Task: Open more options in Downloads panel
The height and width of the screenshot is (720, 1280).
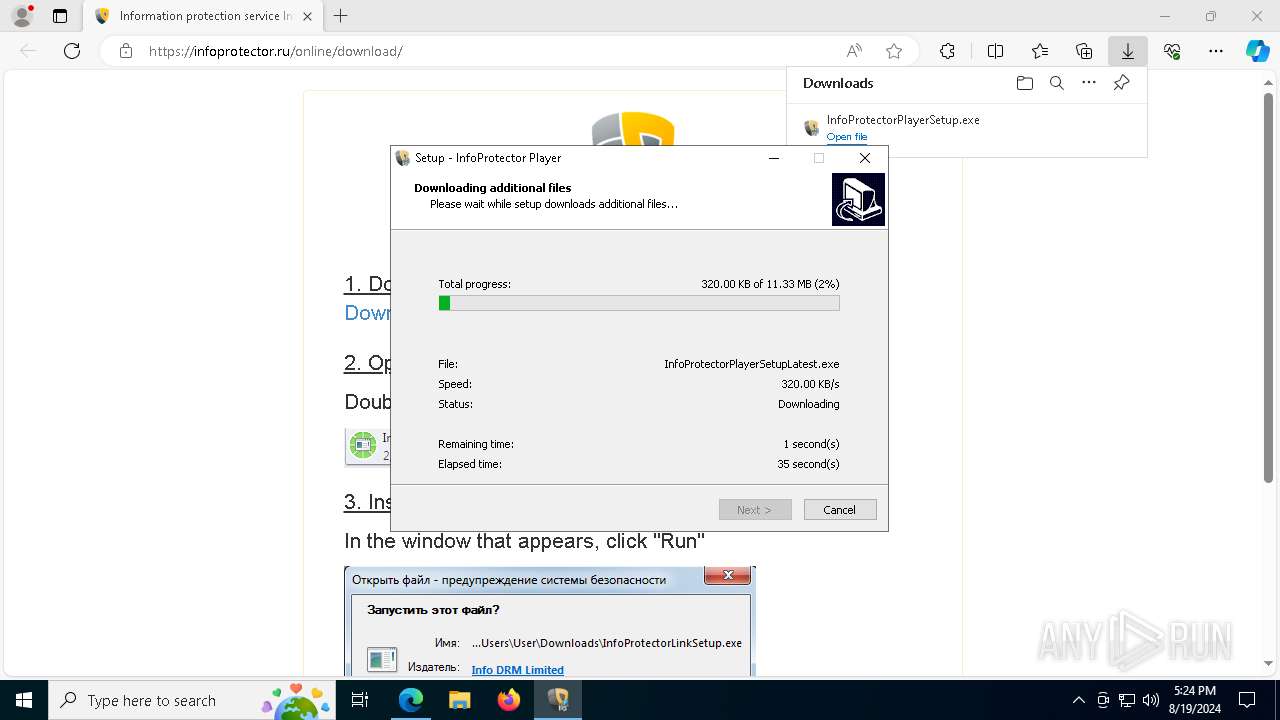Action: click(1089, 83)
